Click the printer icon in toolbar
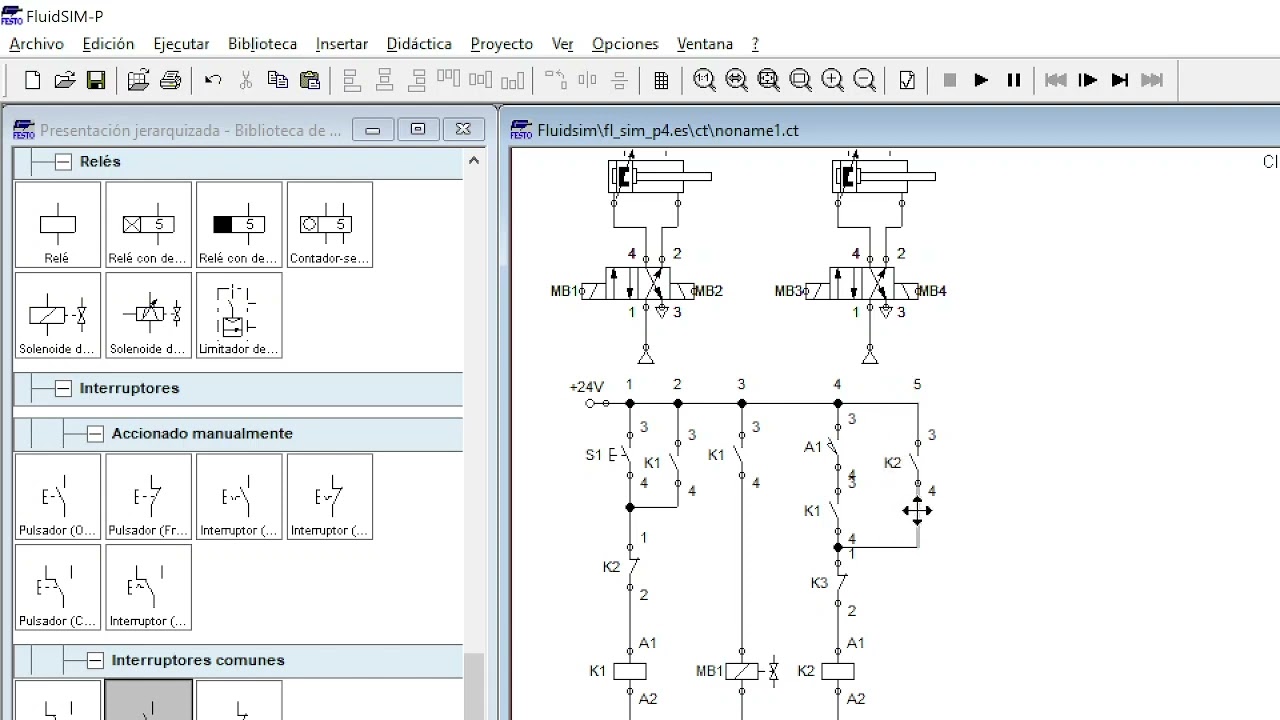The image size is (1280, 720). click(x=170, y=81)
